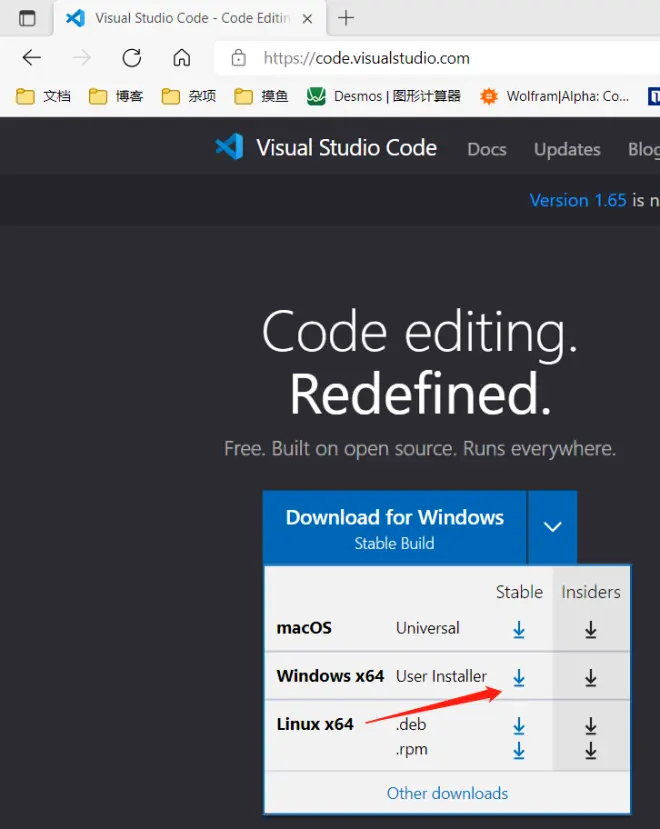Image resolution: width=660 pixels, height=829 pixels.
Task: Download macOS Universal Insiders build
Action: pos(591,629)
